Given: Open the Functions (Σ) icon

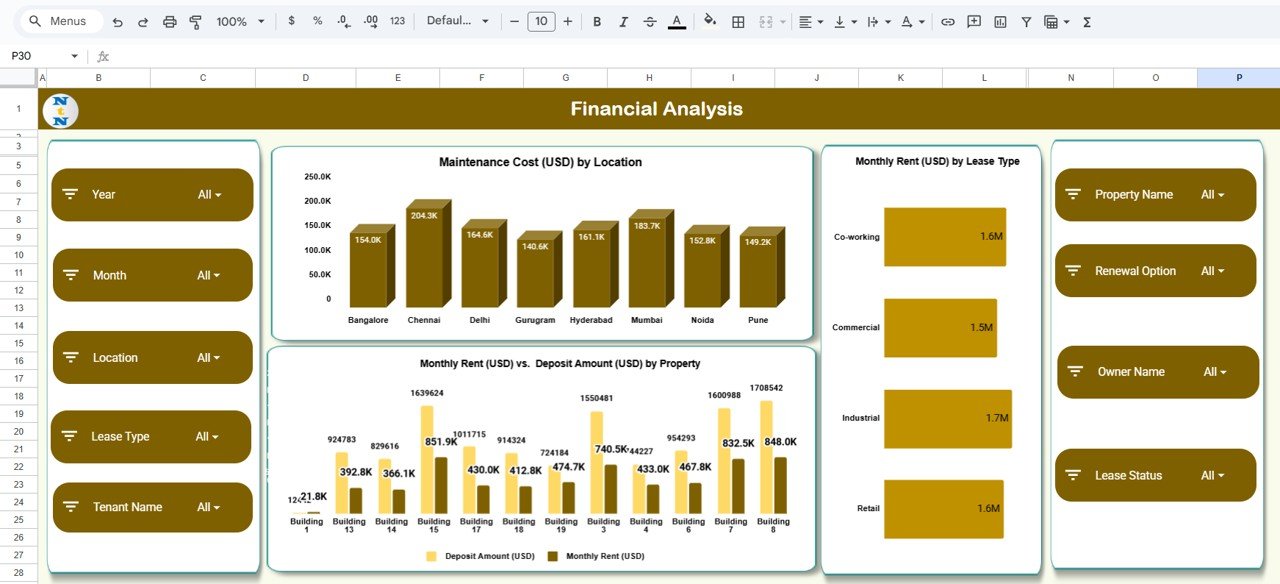Looking at the screenshot, I should point(1085,21).
